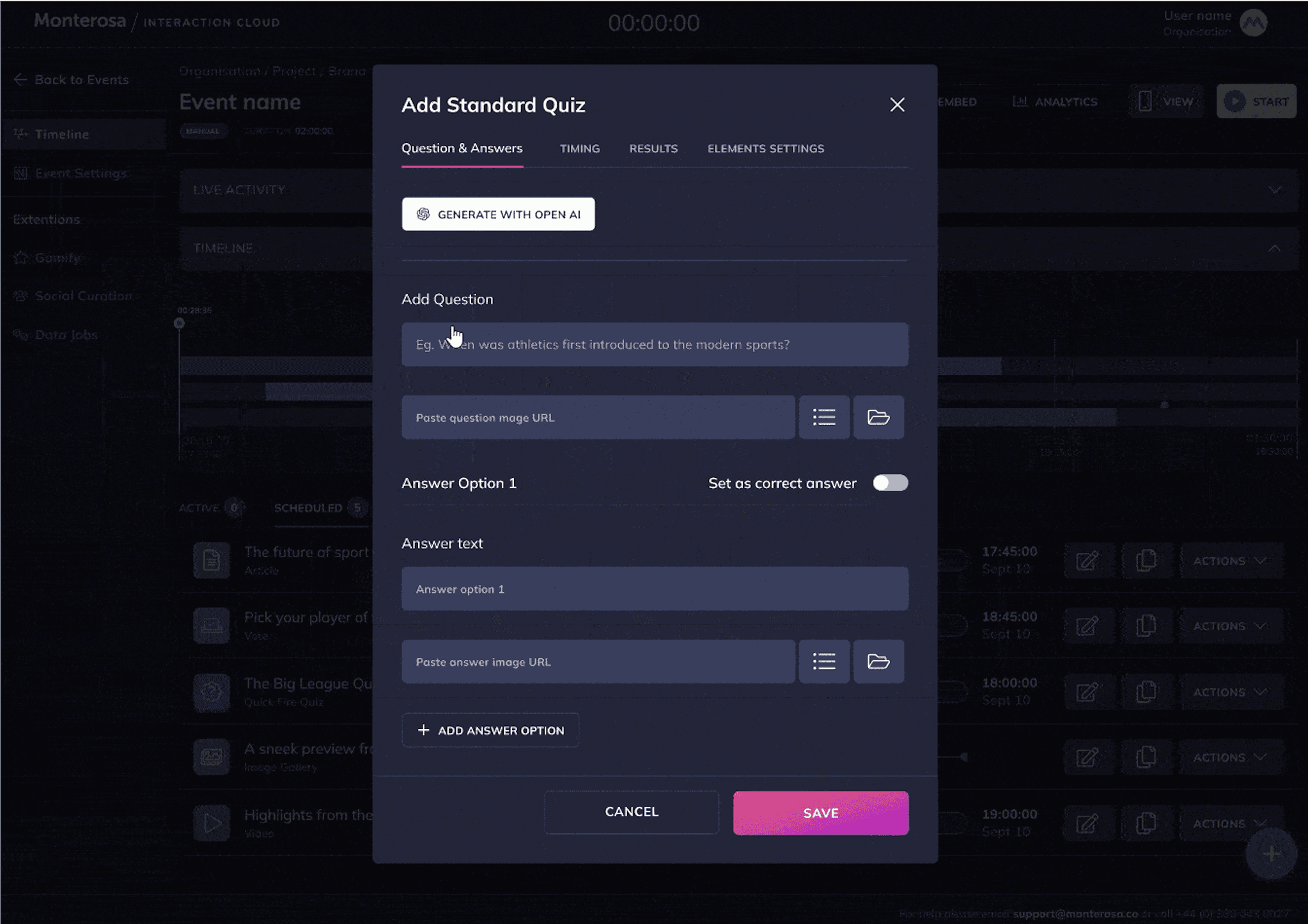Screen dimensions: 1308x924
Task: Close the Add Standard Quiz dialog
Action: [897, 105]
